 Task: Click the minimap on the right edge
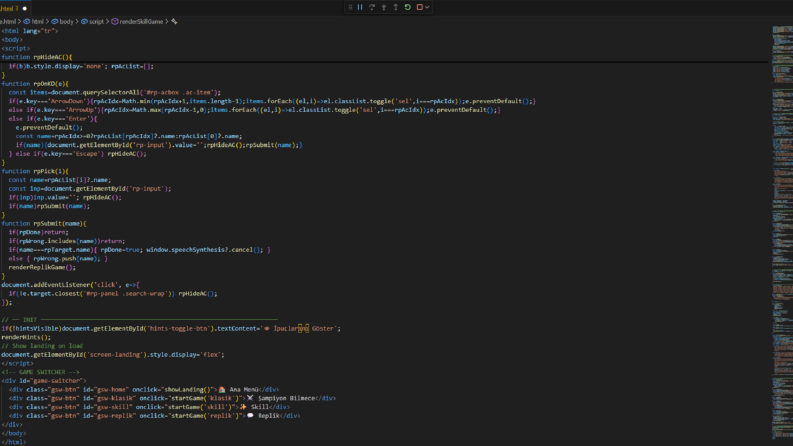click(782, 233)
